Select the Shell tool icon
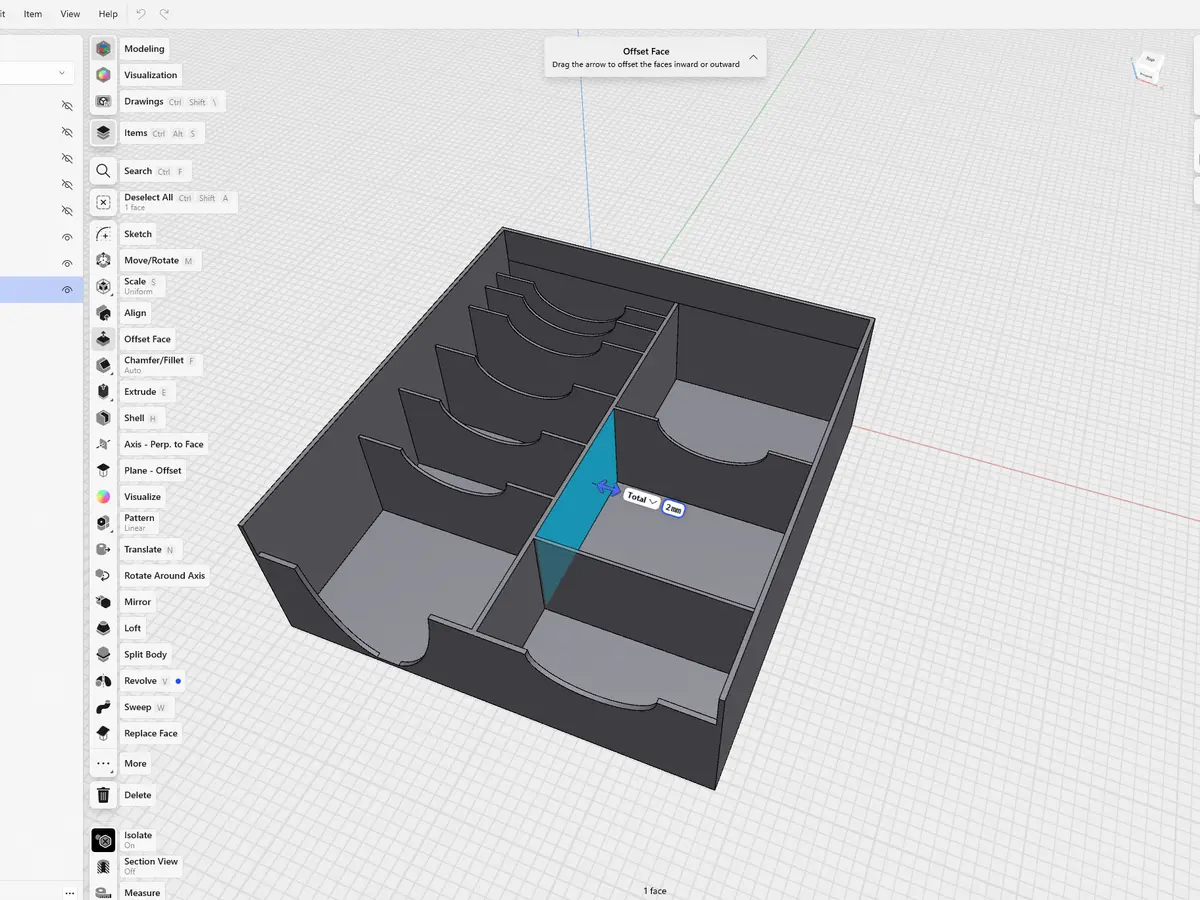Screen dimensions: 1200x900 tap(103, 418)
